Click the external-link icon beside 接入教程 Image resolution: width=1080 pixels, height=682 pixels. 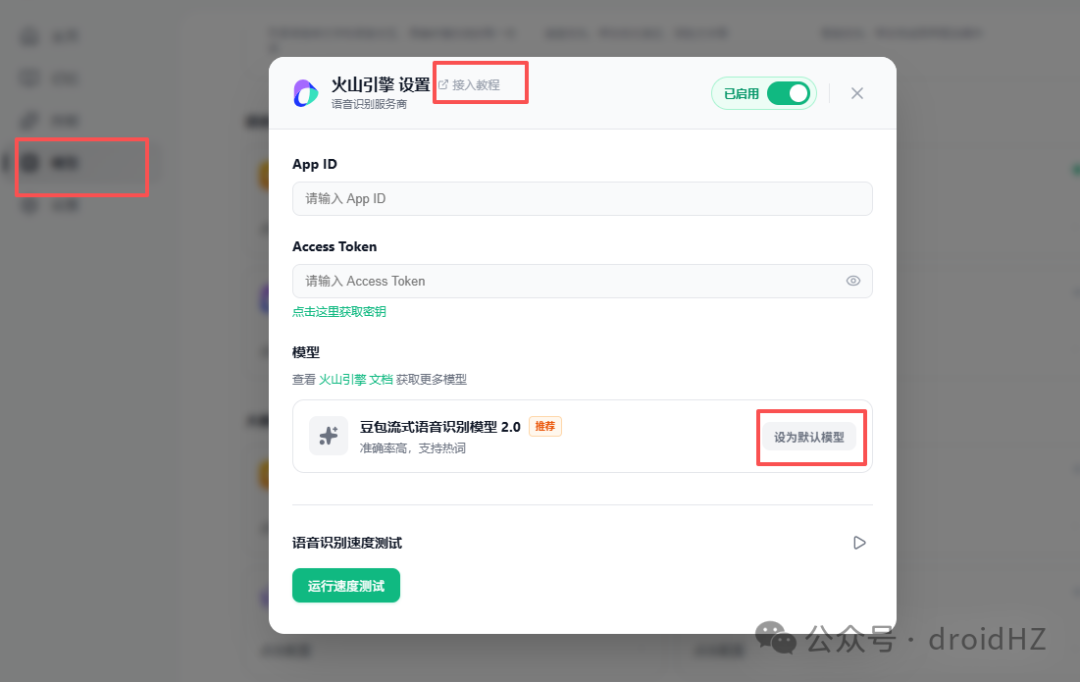444,85
